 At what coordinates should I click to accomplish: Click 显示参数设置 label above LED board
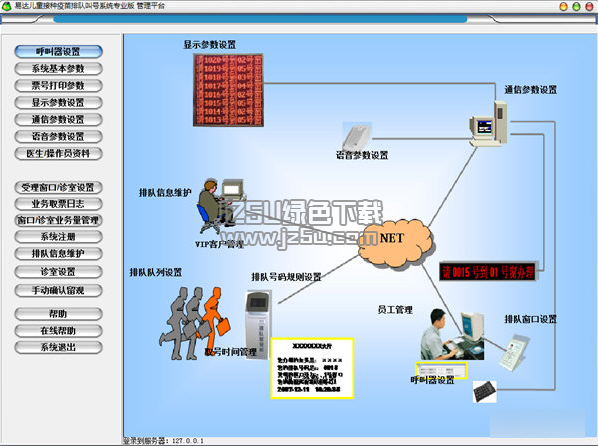pos(210,45)
